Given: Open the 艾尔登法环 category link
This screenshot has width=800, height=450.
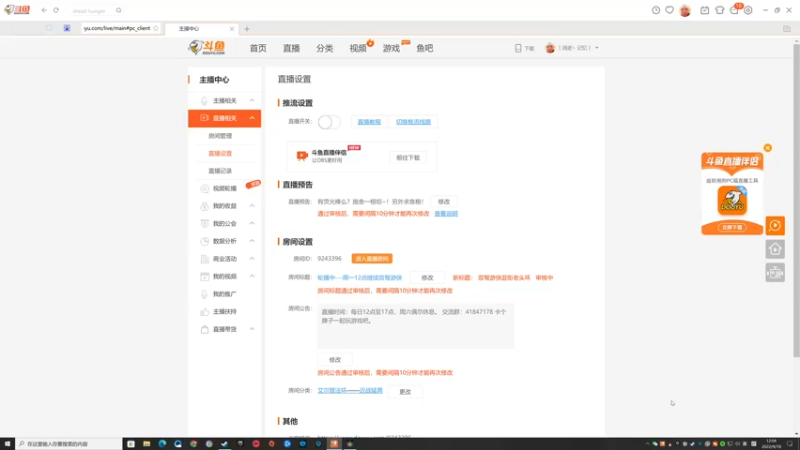Looking at the screenshot, I should pos(350,390).
